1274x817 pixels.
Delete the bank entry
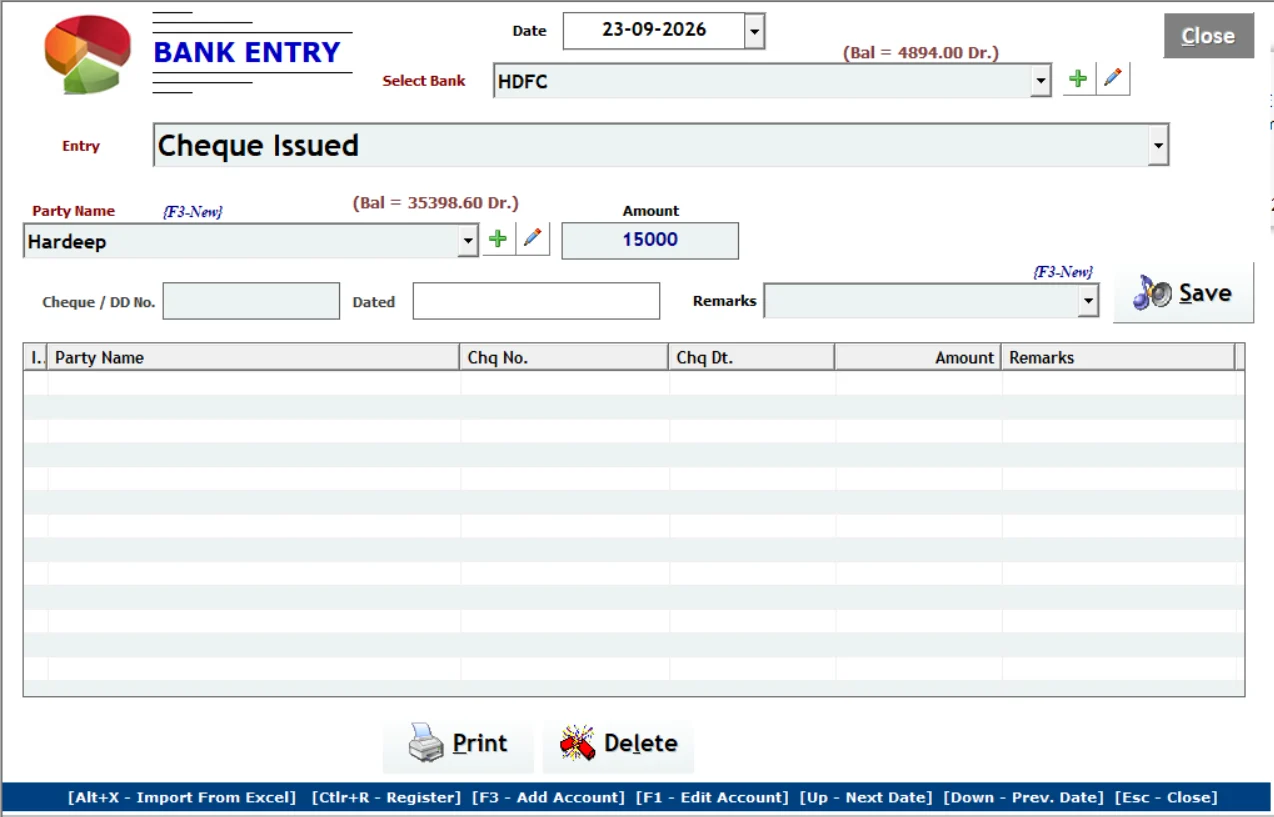coord(618,744)
